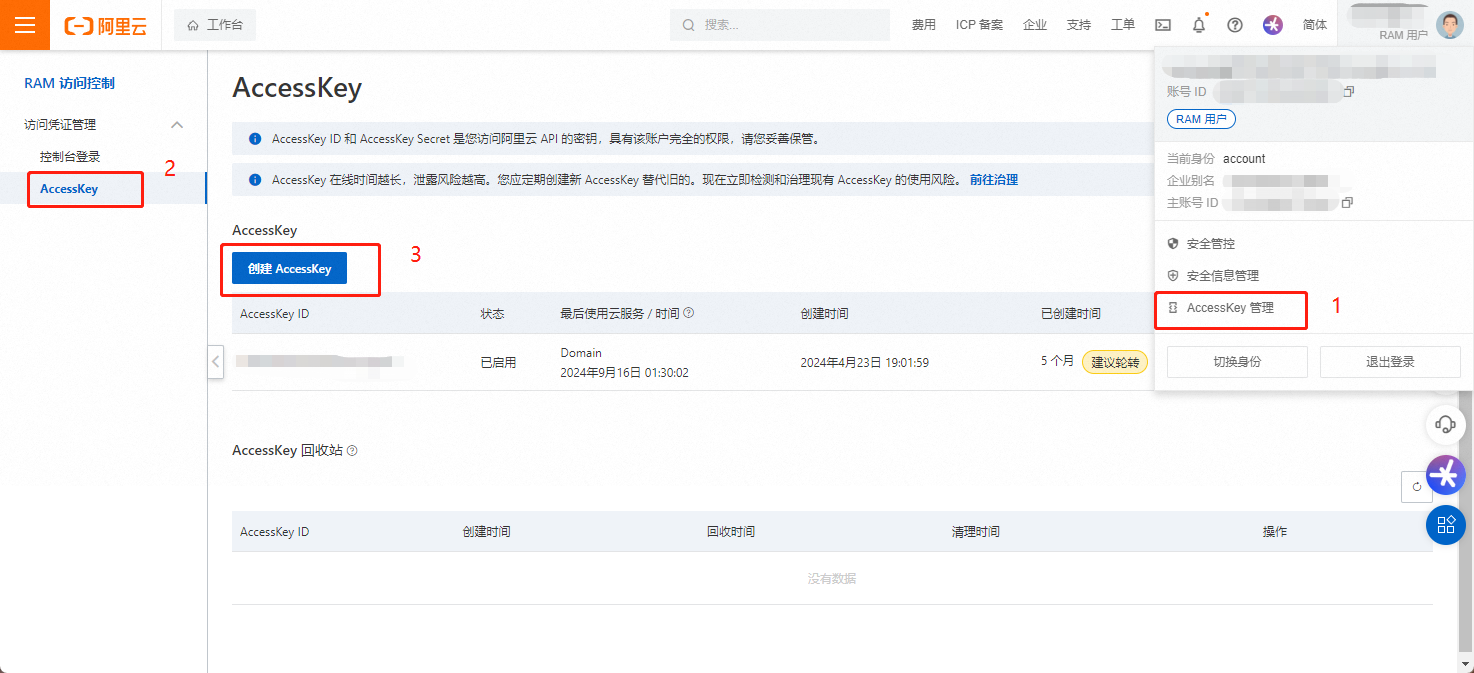Open the floating purple AI assistant button
Viewport: 1474px width, 673px height.
click(x=1445, y=474)
